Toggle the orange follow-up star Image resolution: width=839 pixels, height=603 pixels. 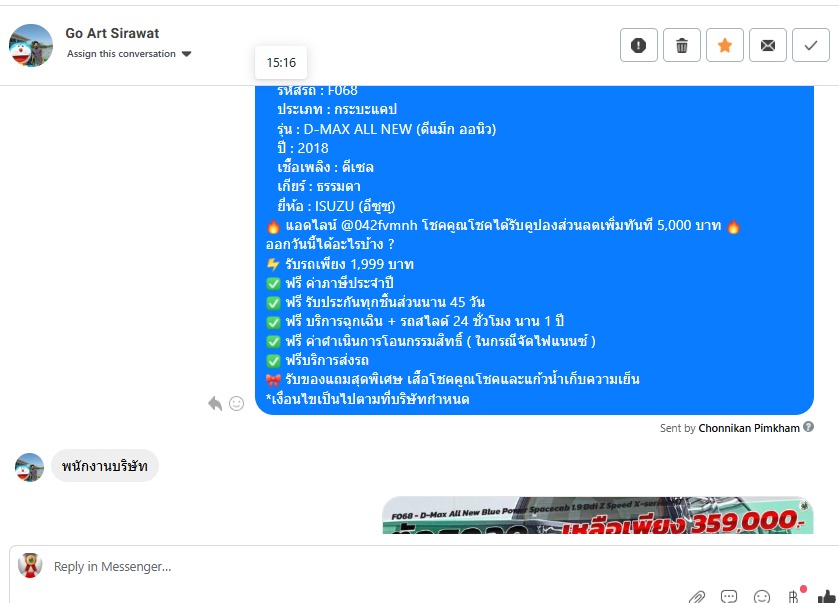(724, 45)
